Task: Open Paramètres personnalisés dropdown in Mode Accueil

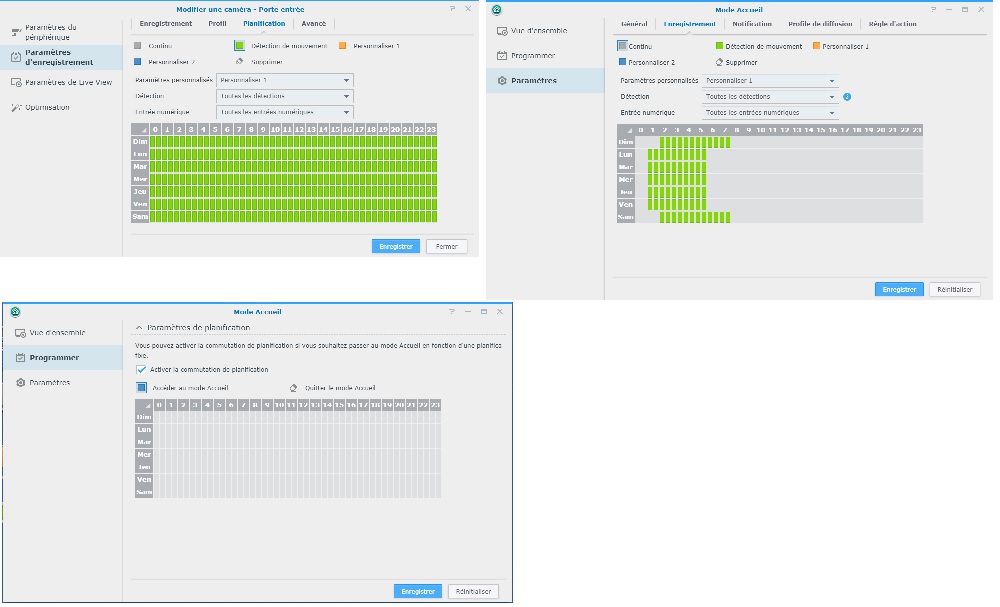Action: (770, 81)
